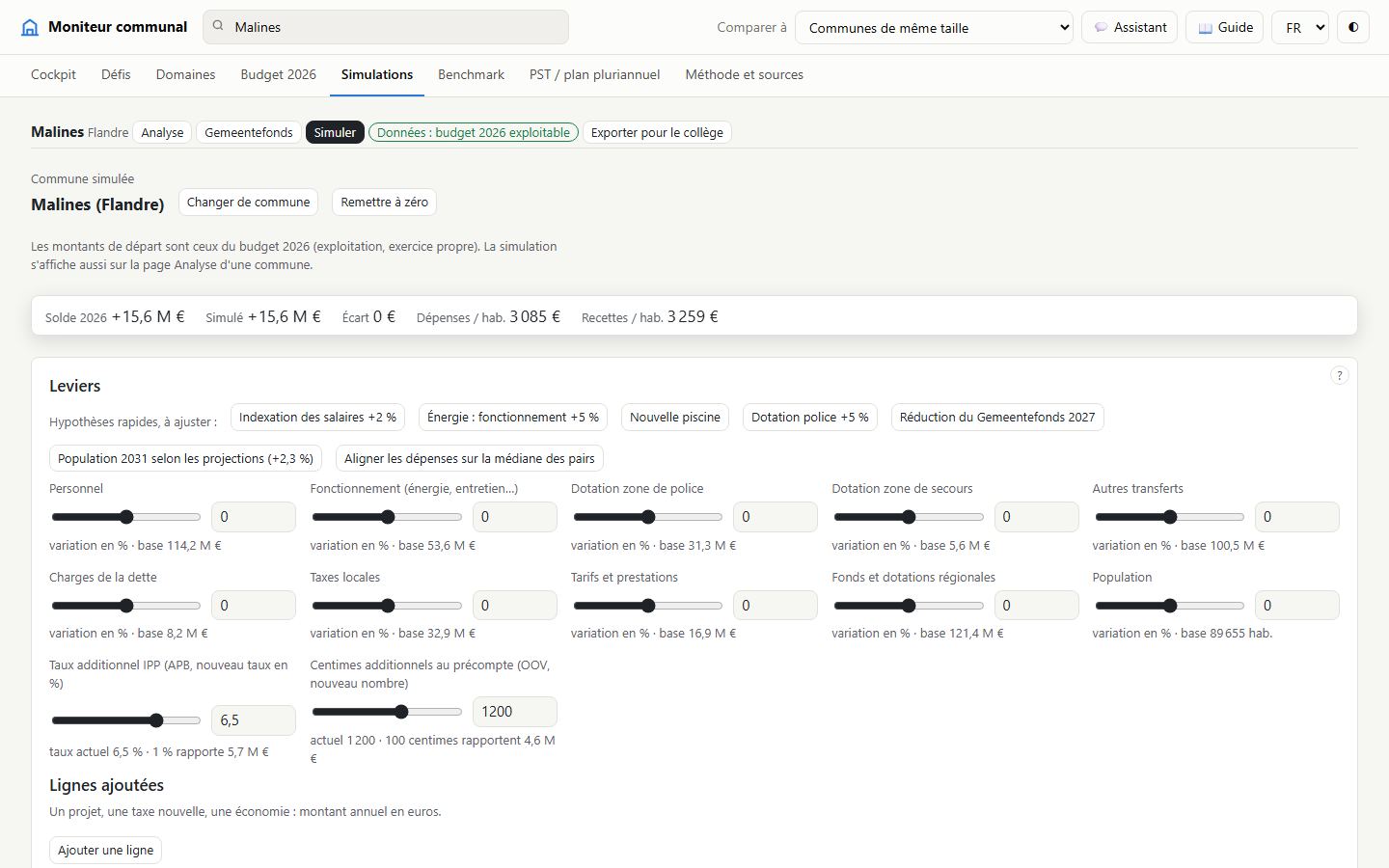
Task: Open the Domaines tab
Action: coord(185,74)
